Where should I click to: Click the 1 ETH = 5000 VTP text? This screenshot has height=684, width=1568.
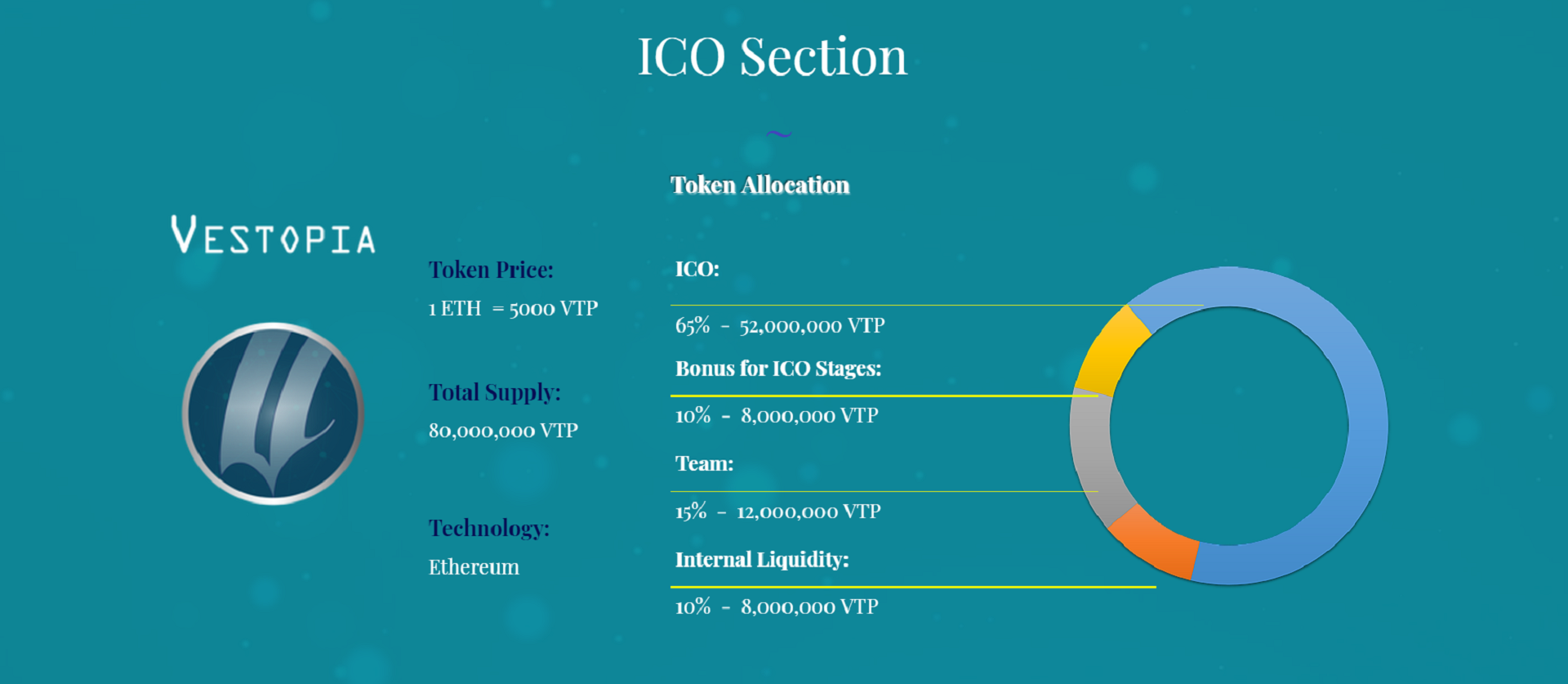(x=513, y=309)
